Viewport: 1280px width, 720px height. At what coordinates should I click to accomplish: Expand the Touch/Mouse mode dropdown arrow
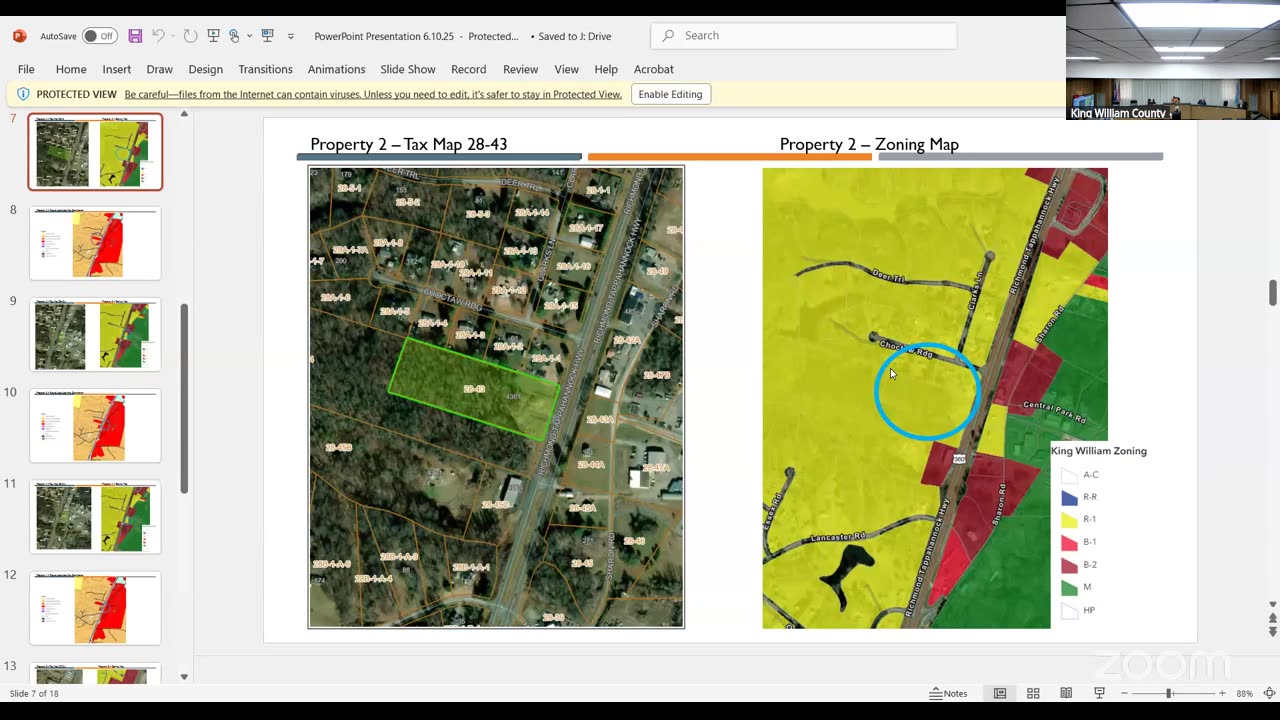[x=249, y=36]
